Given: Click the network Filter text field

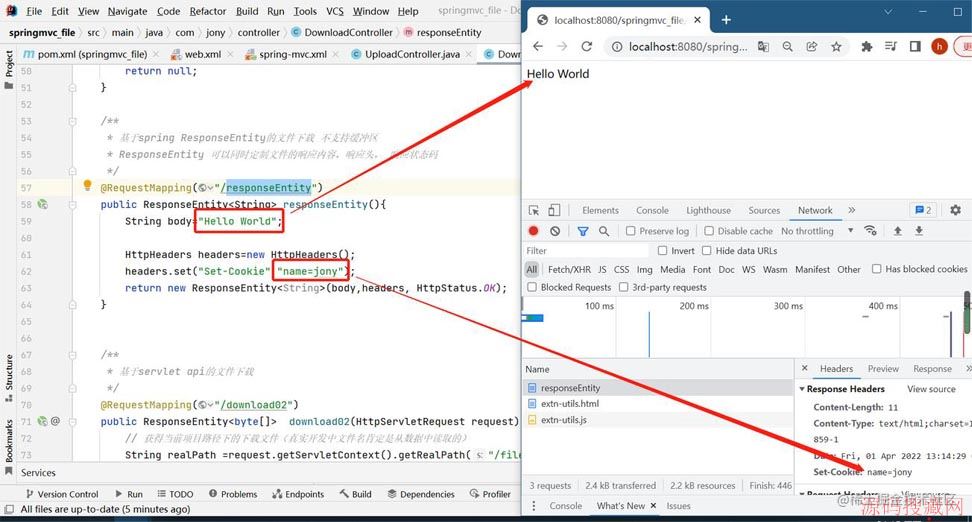Looking at the screenshot, I should (x=585, y=251).
